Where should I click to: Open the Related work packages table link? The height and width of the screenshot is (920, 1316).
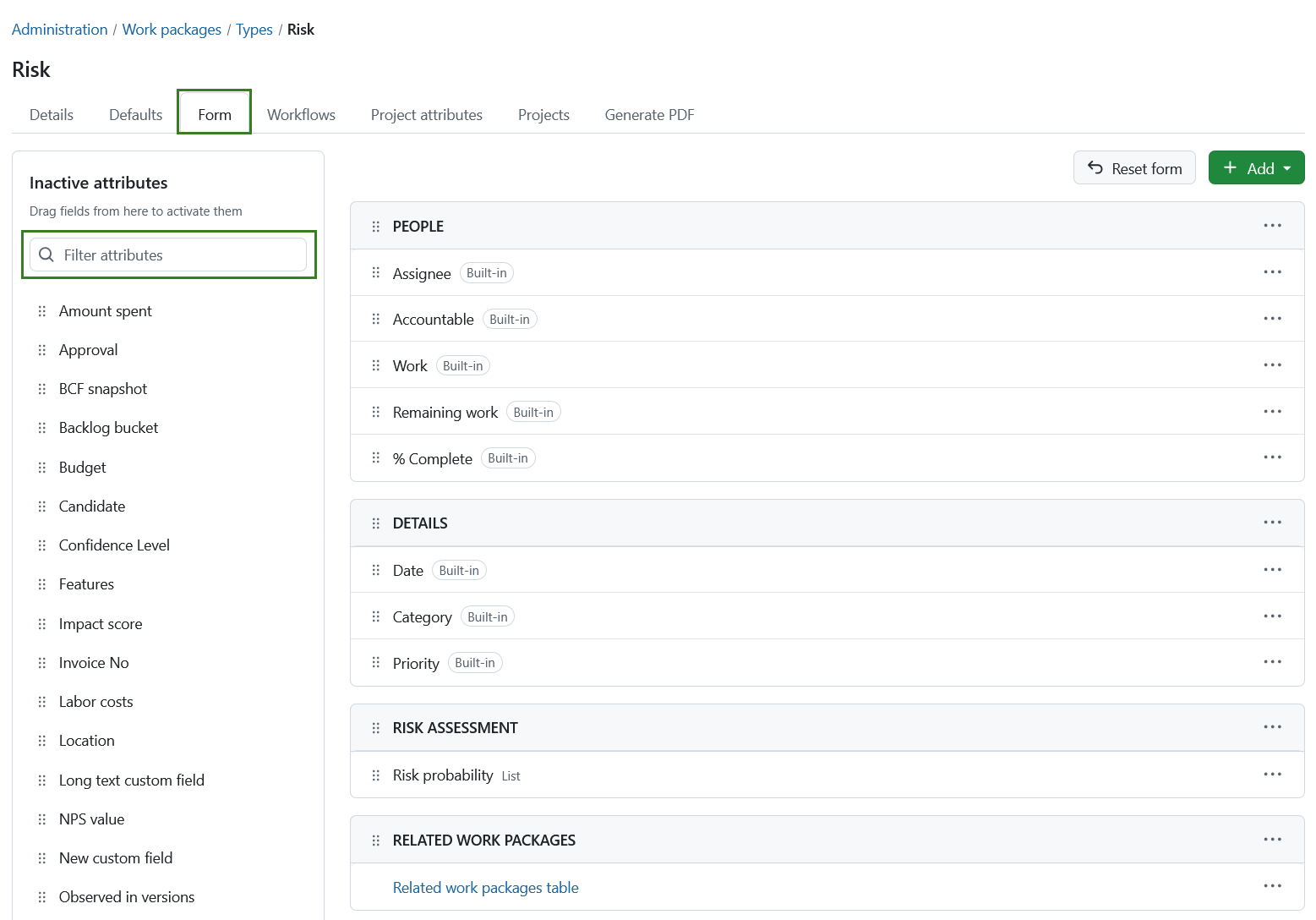[x=486, y=888]
